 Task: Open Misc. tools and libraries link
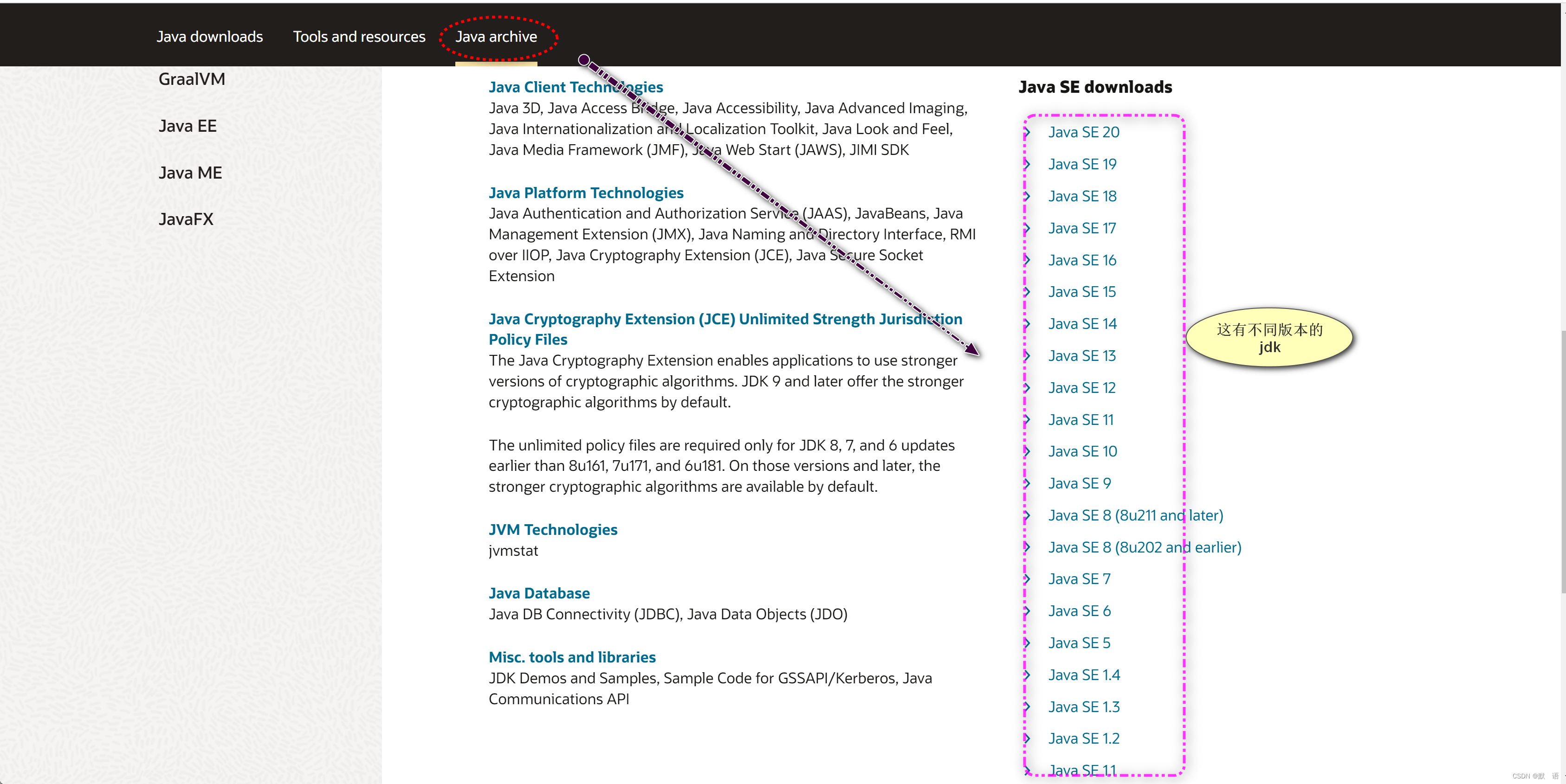point(571,657)
